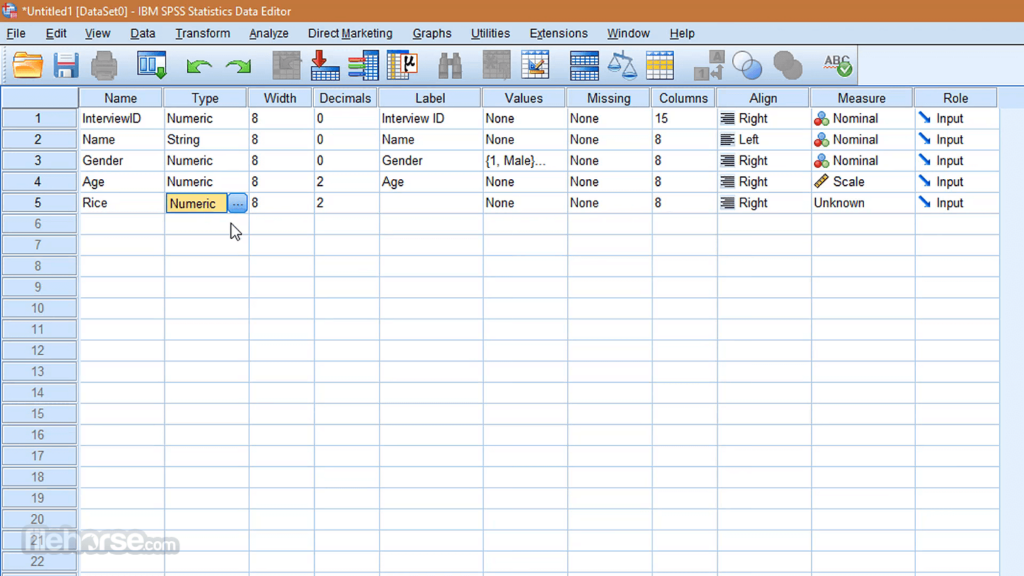
Task: Select row 3 by its row header
Action: point(38,160)
